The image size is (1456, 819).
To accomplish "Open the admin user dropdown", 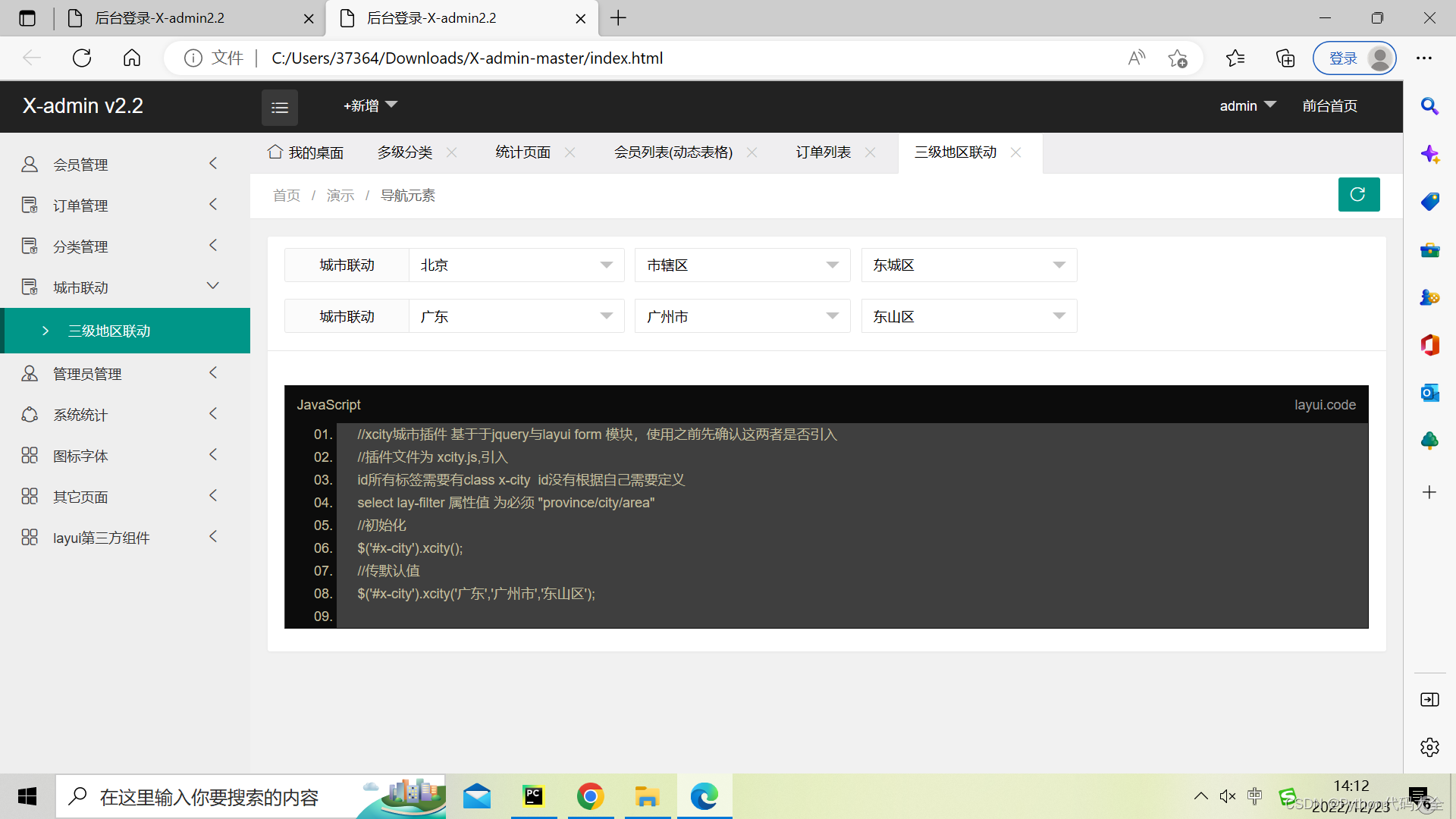I will (1247, 106).
